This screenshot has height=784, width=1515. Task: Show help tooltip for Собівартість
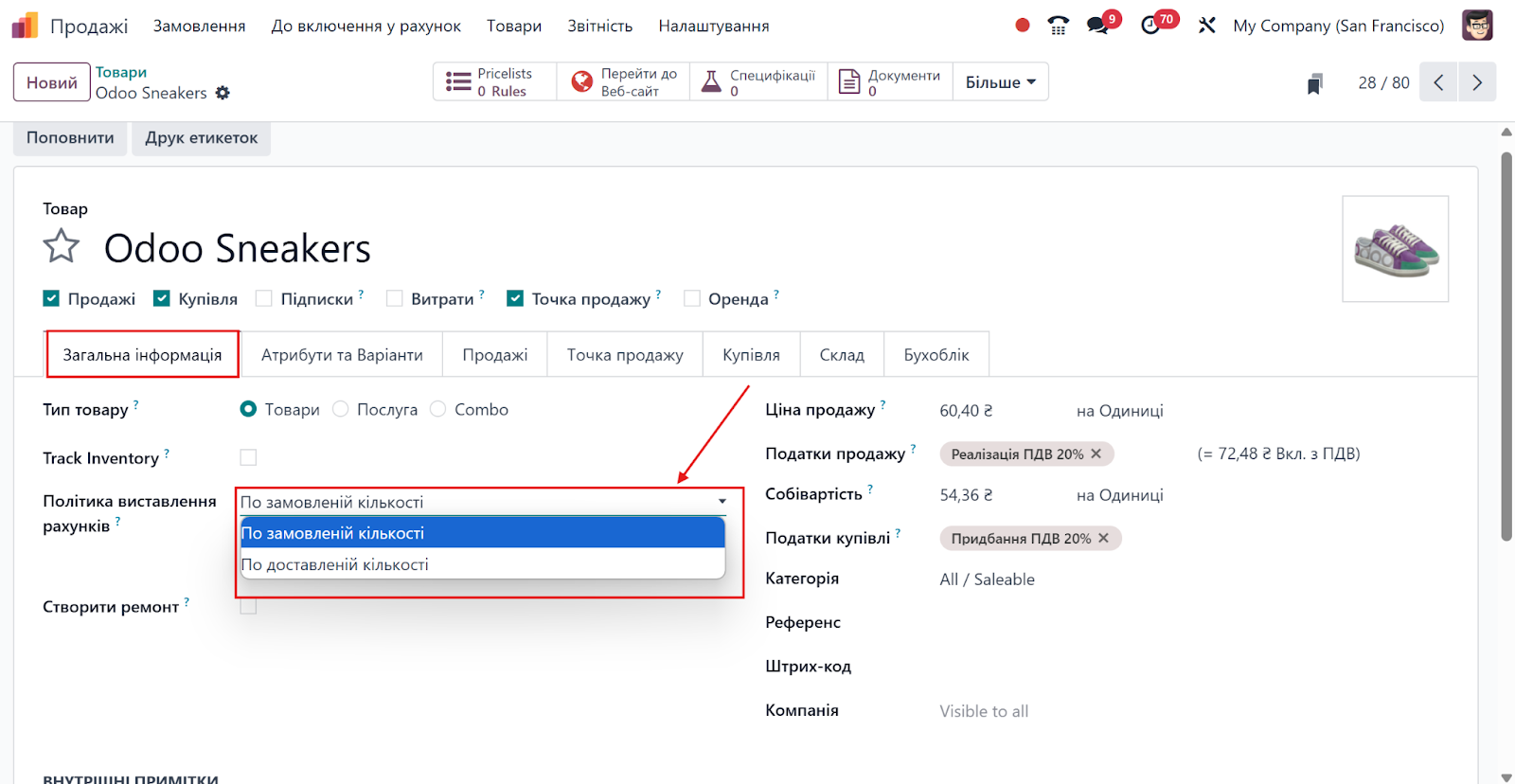871,490
